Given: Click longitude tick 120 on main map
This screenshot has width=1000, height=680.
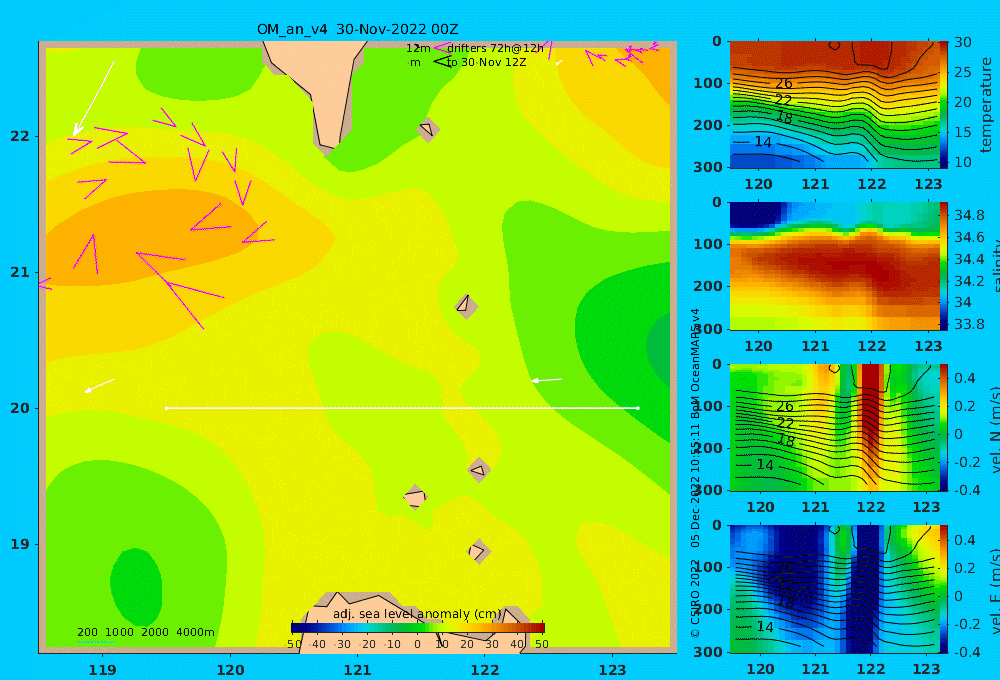Looking at the screenshot, I should (230, 670).
